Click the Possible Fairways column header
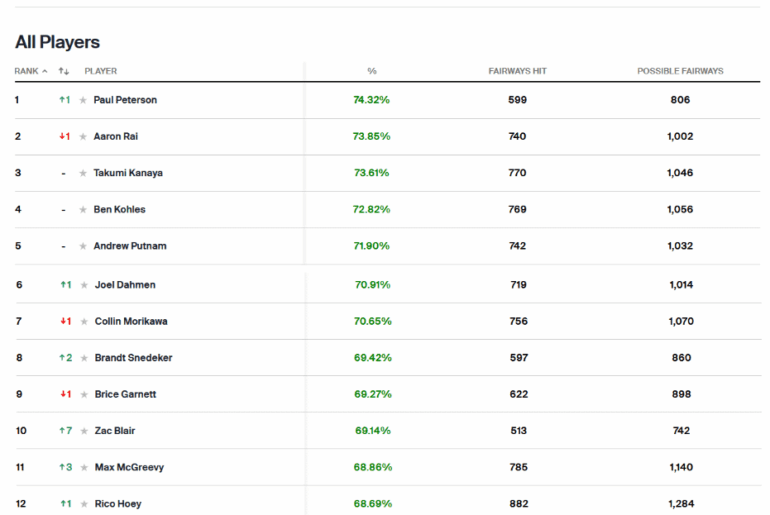The image size is (770, 515). point(680,71)
